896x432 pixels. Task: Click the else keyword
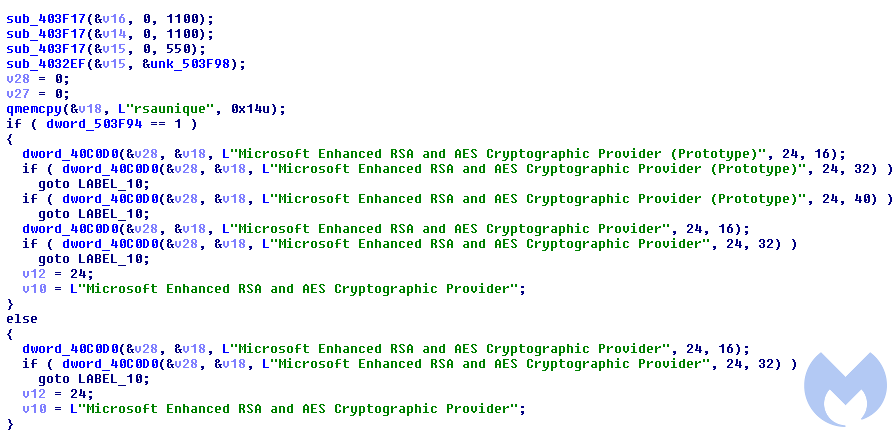pos(22,319)
